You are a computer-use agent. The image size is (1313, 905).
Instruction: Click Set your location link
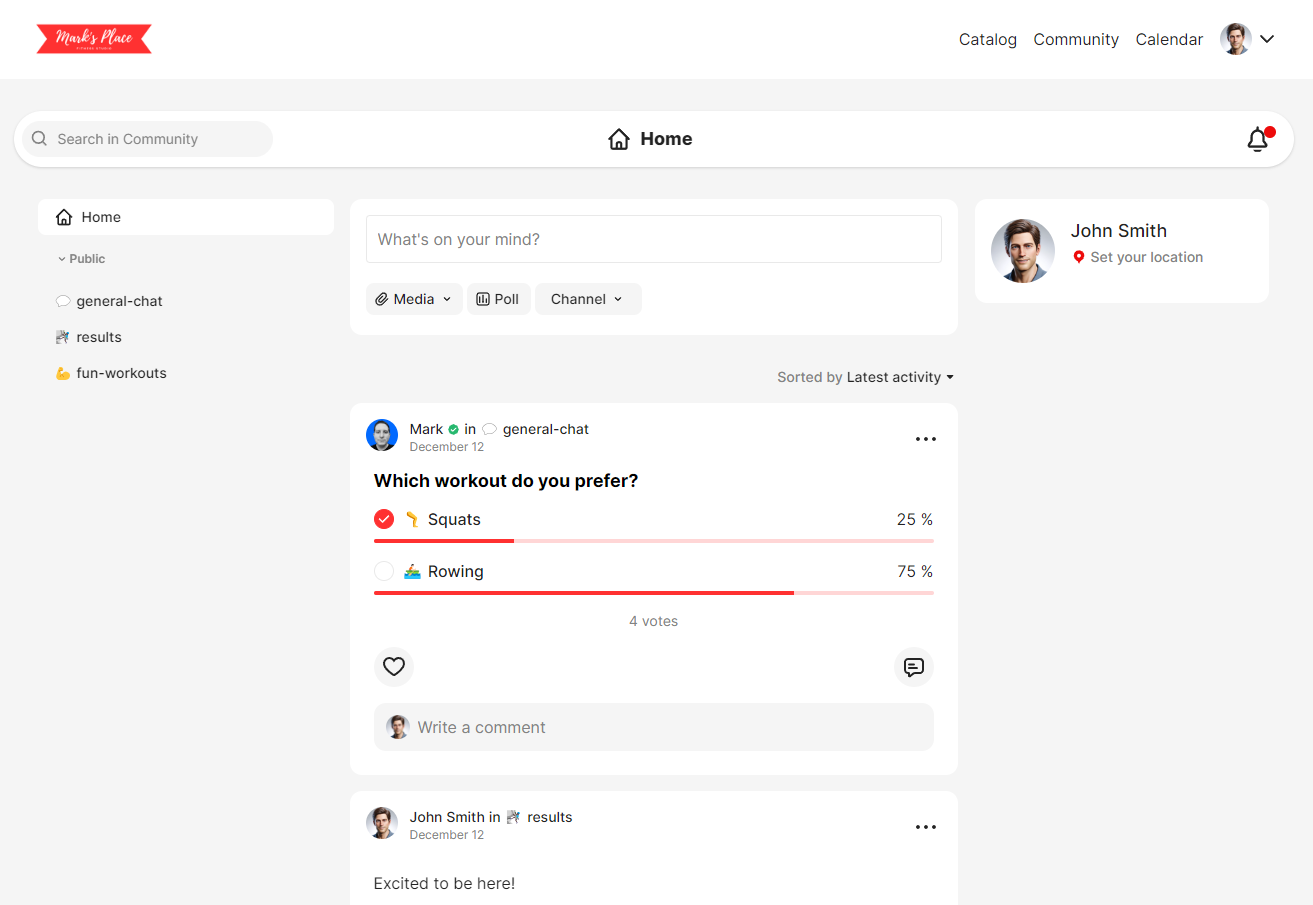click(1146, 257)
